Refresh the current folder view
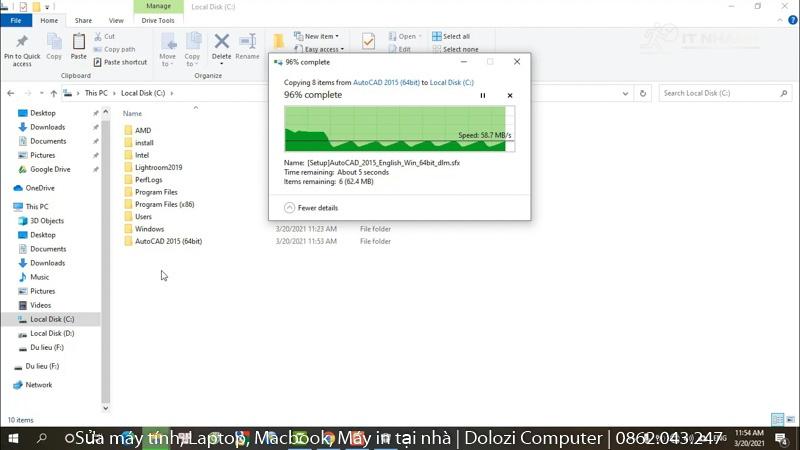This screenshot has width=800, height=450. [643, 93]
